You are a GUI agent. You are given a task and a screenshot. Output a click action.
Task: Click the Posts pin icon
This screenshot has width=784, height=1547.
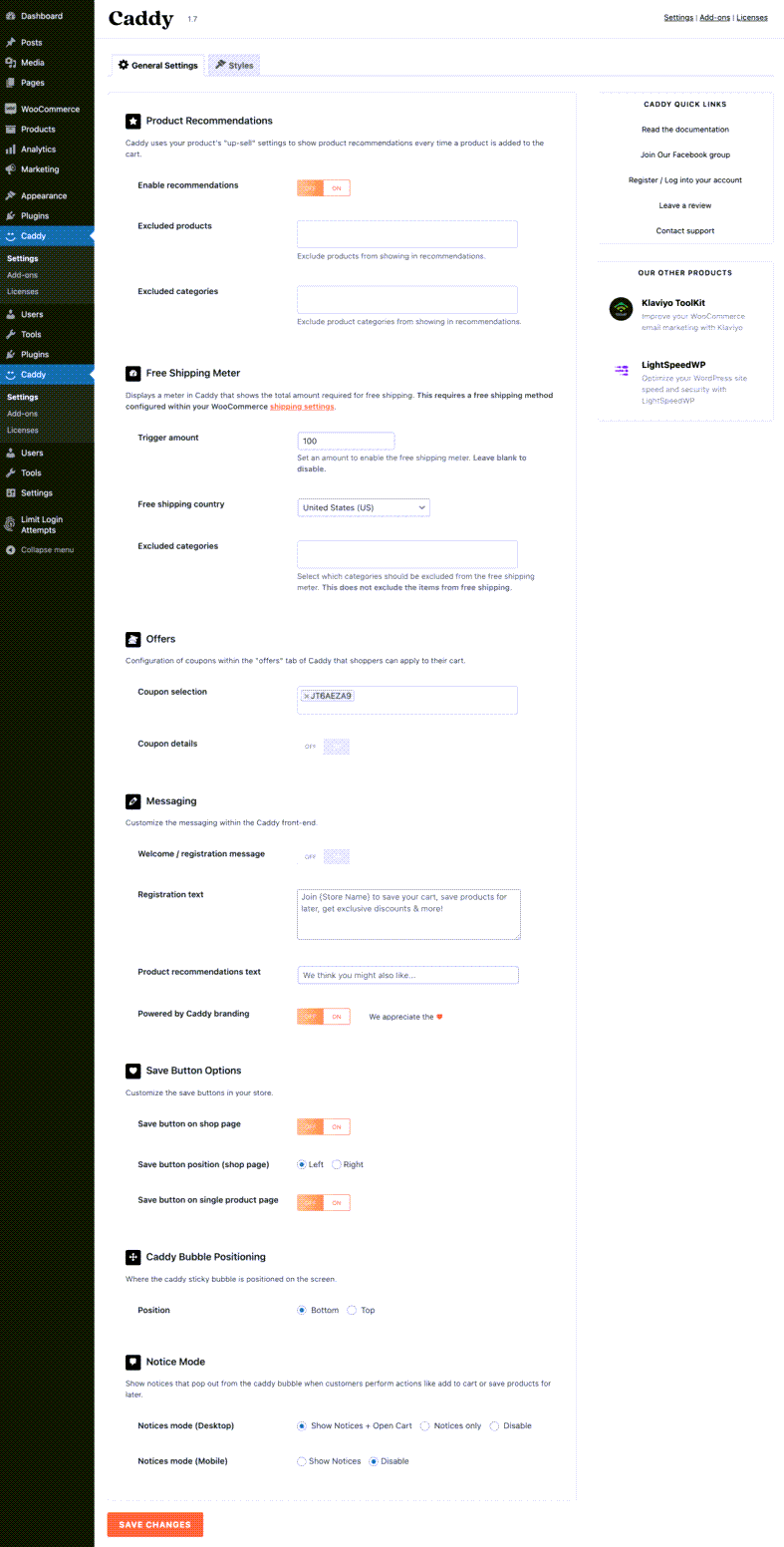10,43
